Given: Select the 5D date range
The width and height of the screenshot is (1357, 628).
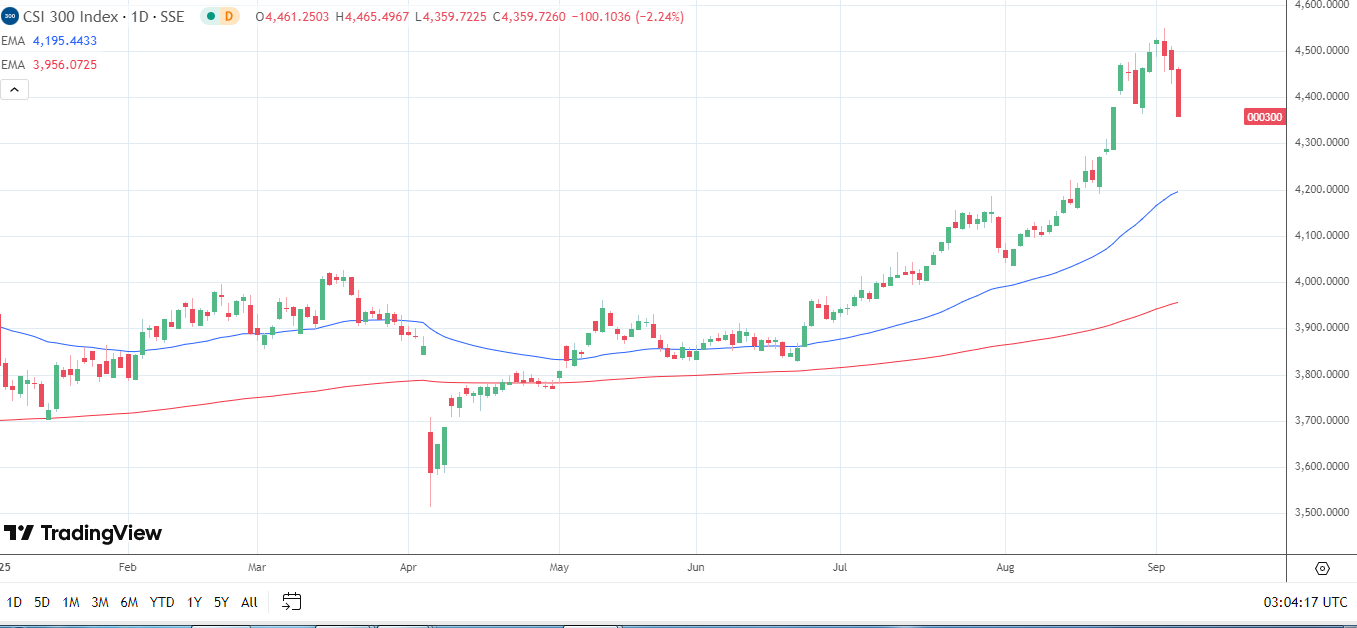Looking at the screenshot, I should pos(42,602).
